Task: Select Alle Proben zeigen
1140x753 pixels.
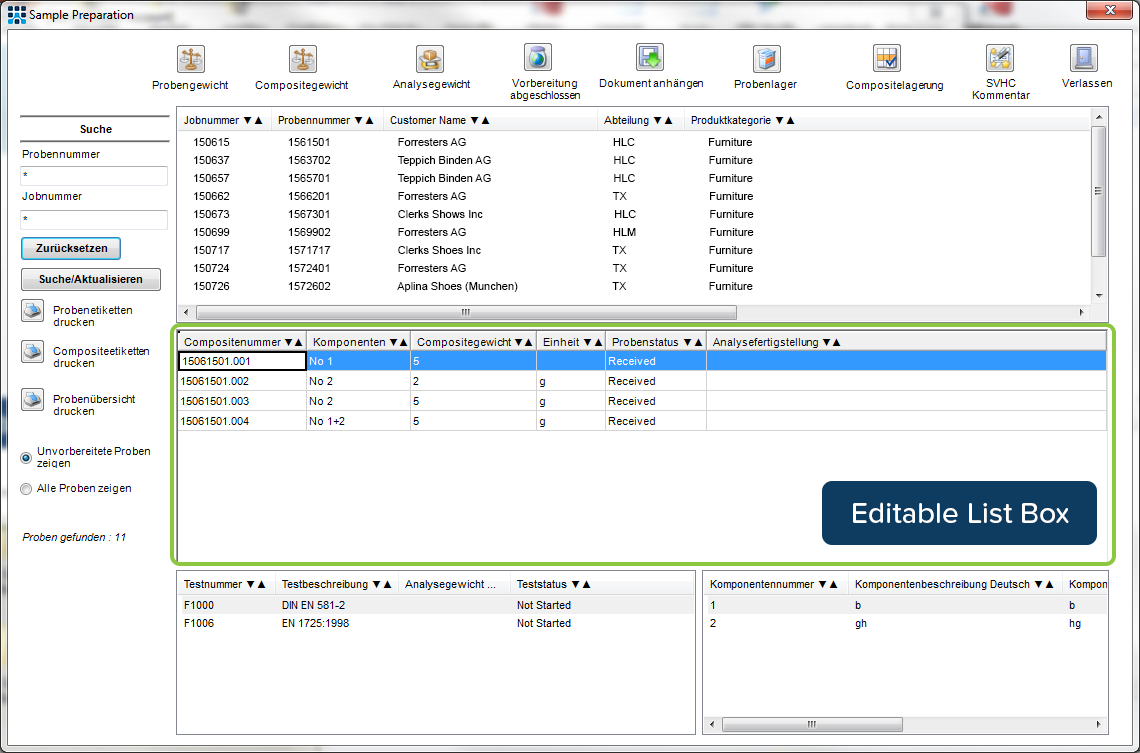Action: click(x=24, y=488)
